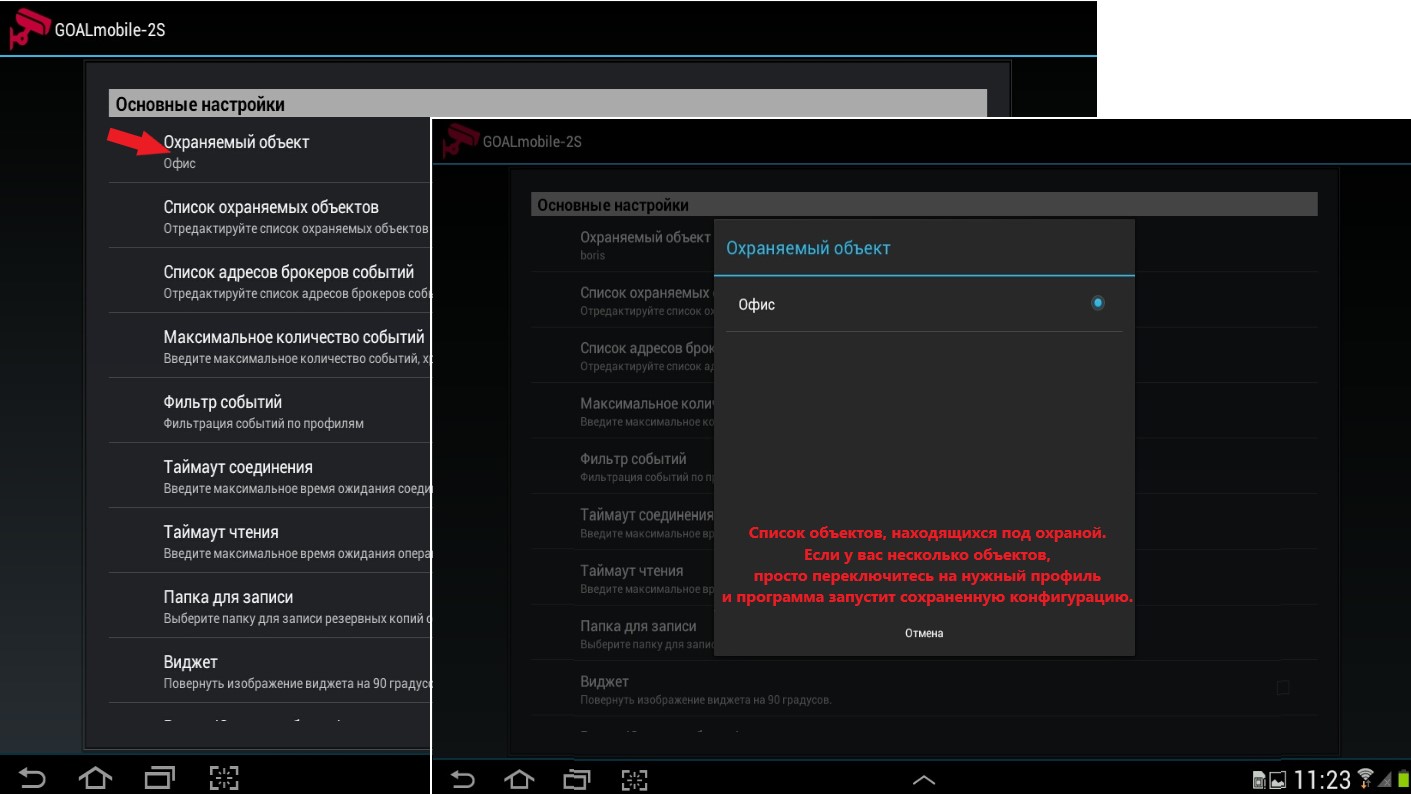Viewport: 1411px width, 794px height.
Task: Tap the dimmed Фильтр событий row in the front window
Action: tap(623, 467)
